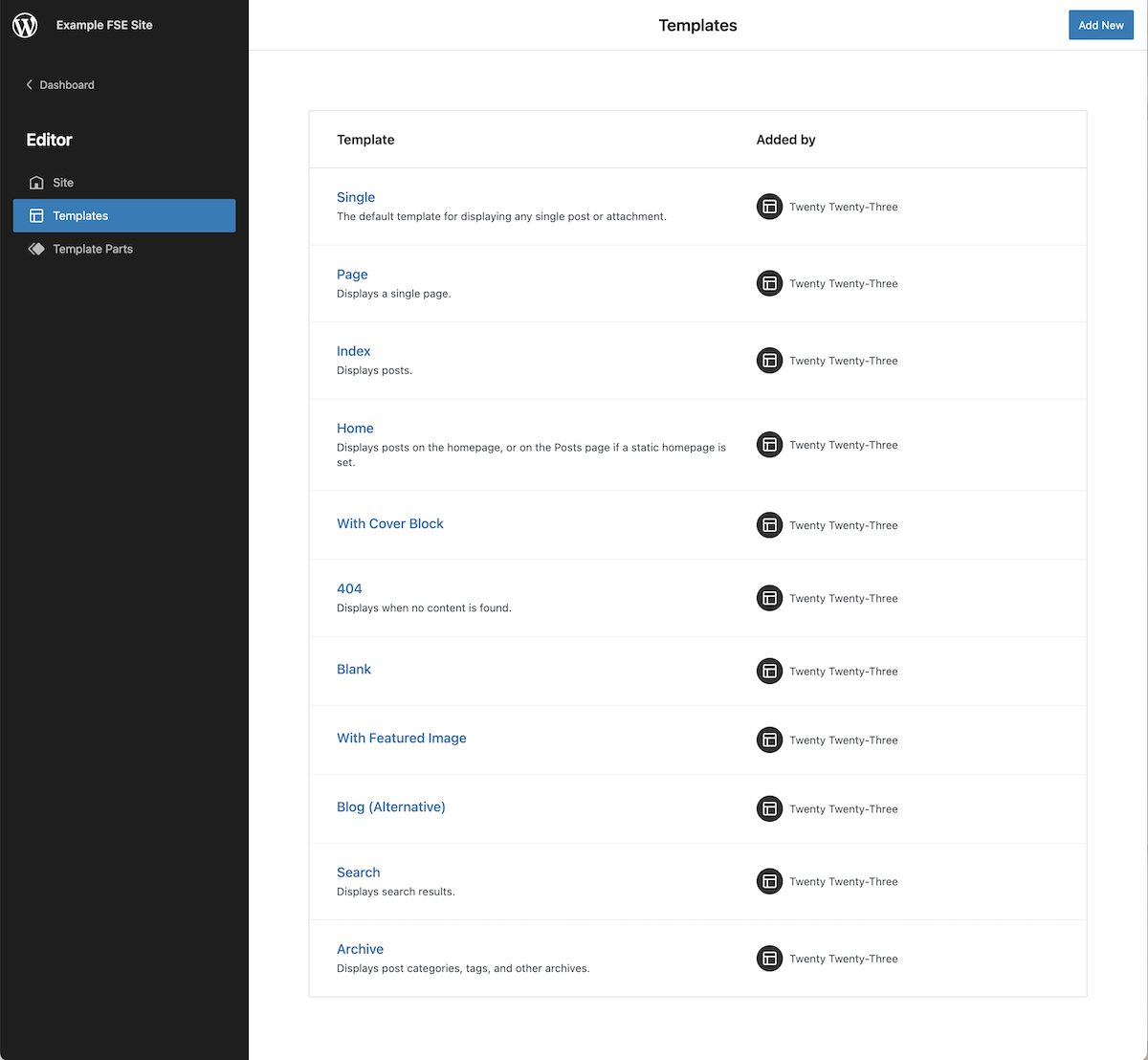The height and width of the screenshot is (1060, 1148).
Task: Open the Single template link
Action: click(x=356, y=197)
